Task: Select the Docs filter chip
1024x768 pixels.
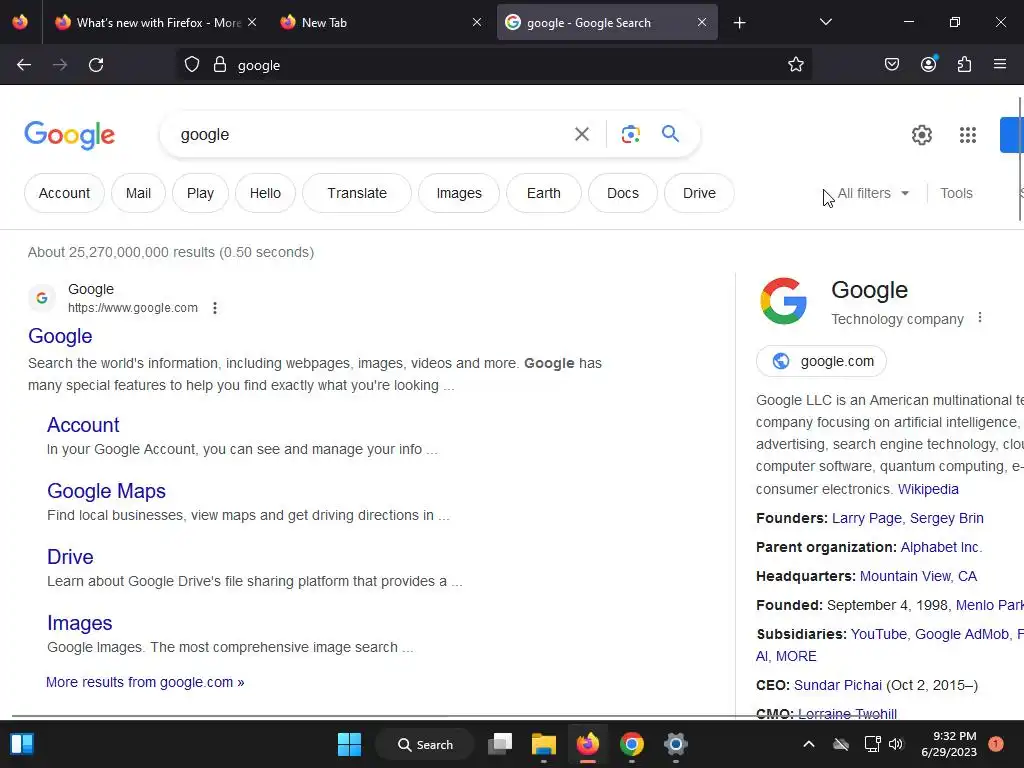Action: pyautogui.click(x=622, y=193)
